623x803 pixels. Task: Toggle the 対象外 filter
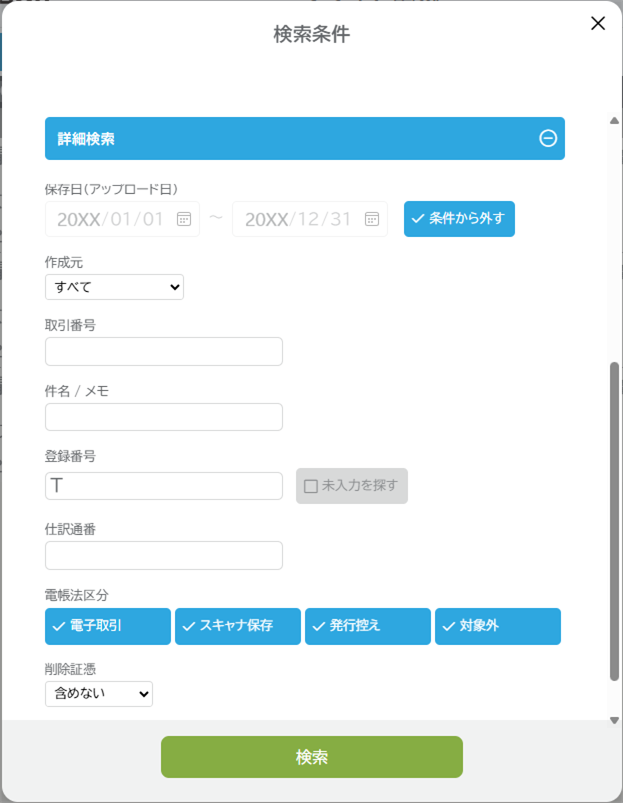tap(498, 626)
